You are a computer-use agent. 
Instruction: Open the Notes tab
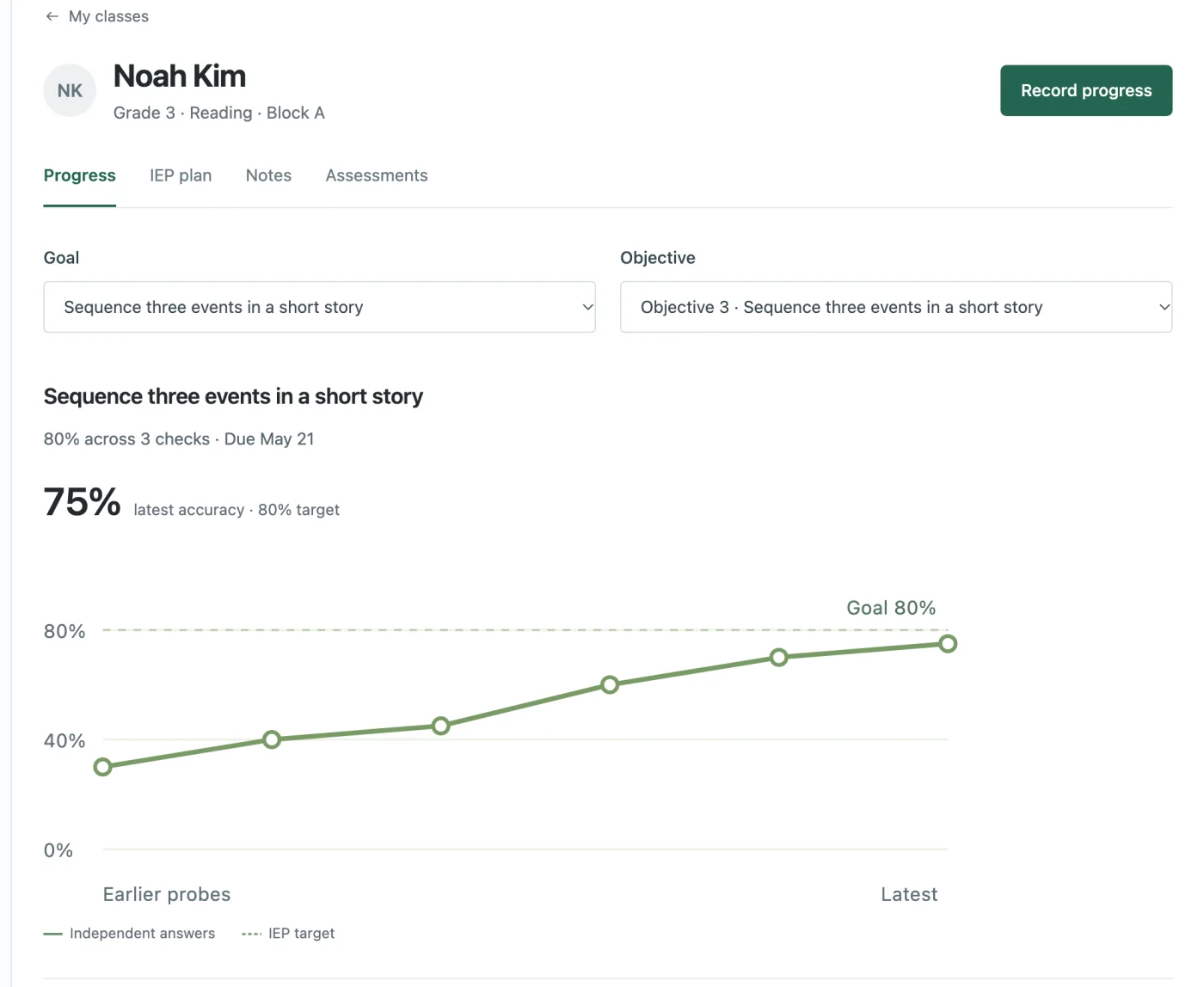point(268,175)
